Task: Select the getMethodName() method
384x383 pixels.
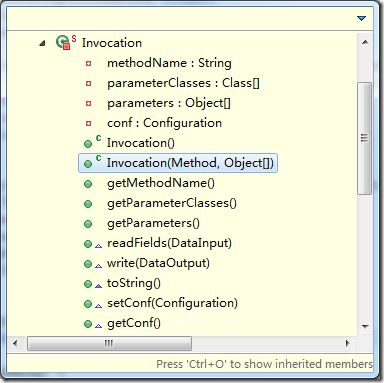Action: pos(161,183)
